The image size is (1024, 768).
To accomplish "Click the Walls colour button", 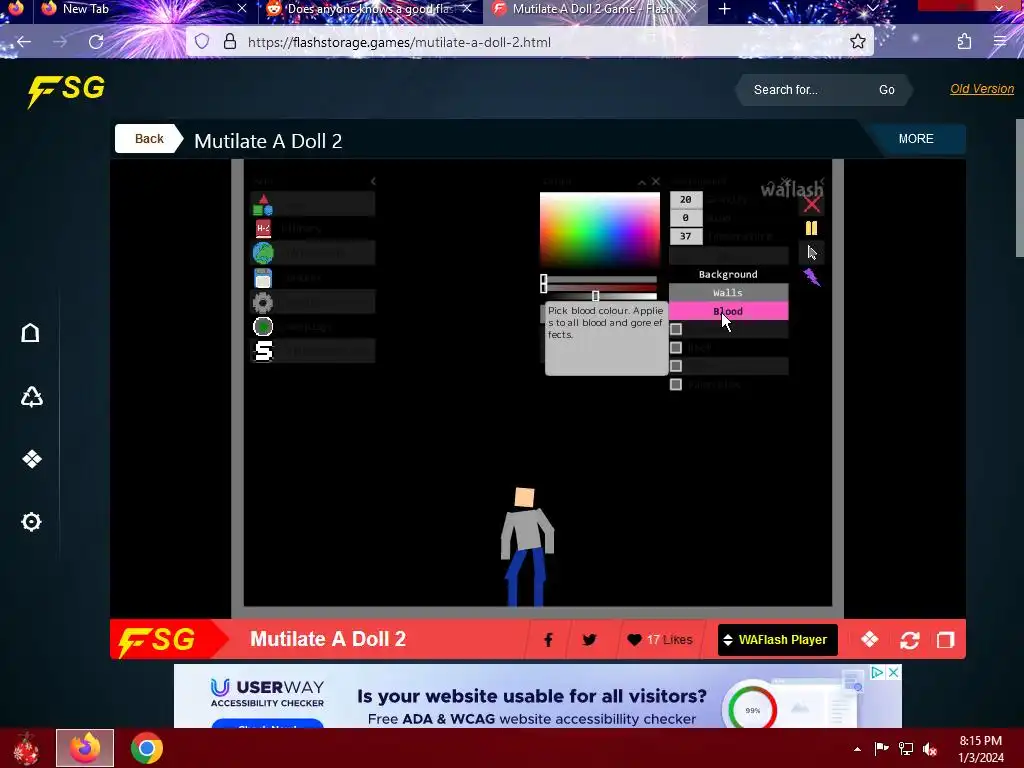I will coord(728,293).
